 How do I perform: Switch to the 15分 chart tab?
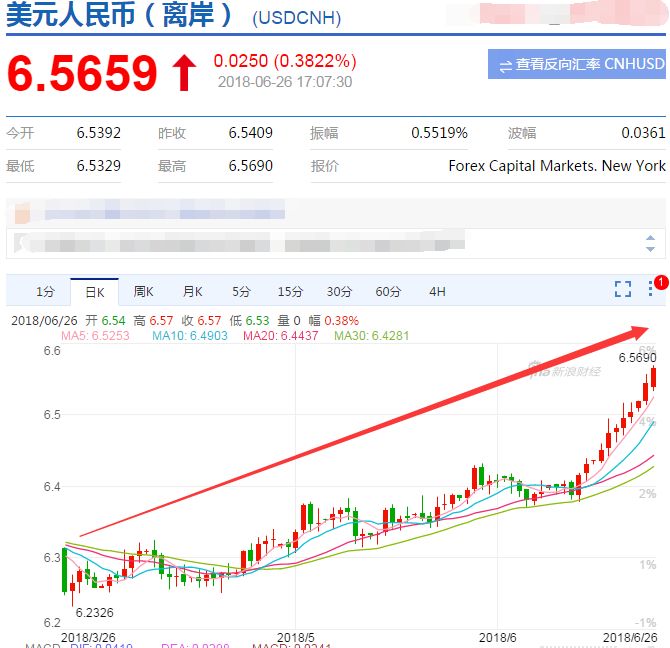coord(290,292)
